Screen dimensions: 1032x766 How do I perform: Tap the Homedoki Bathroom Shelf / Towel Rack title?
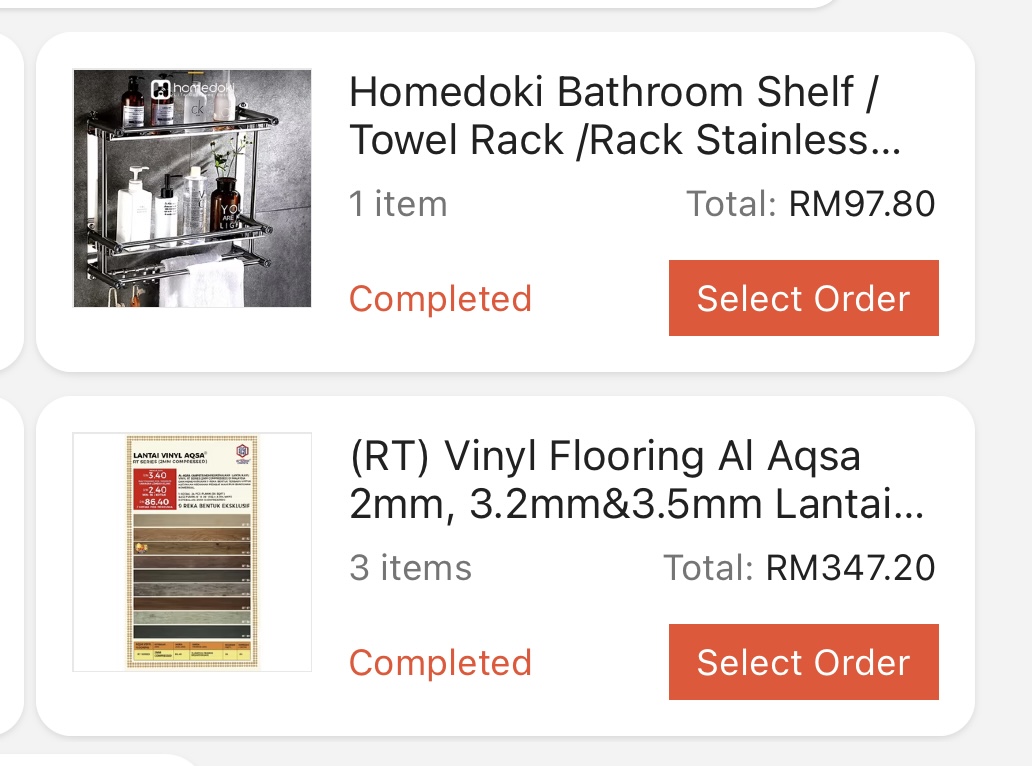coord(625,116)
